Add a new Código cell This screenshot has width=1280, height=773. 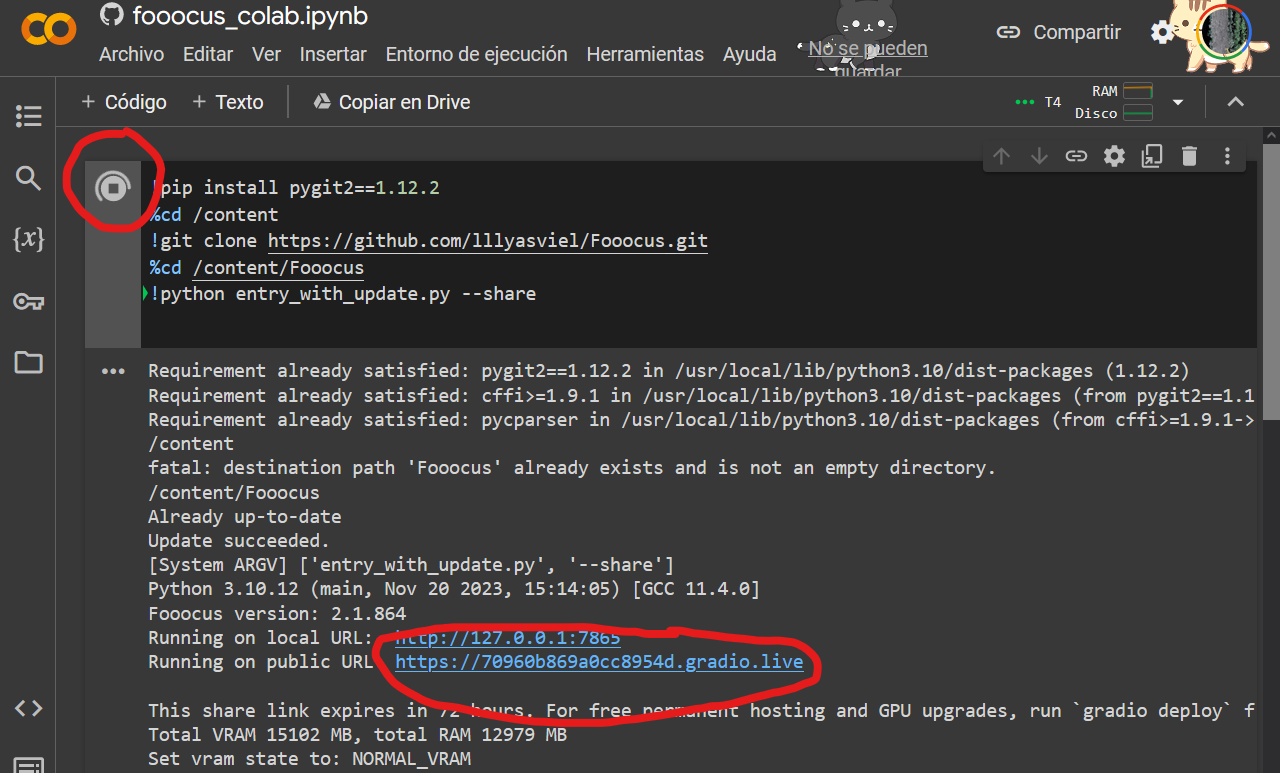click(123, 102)
